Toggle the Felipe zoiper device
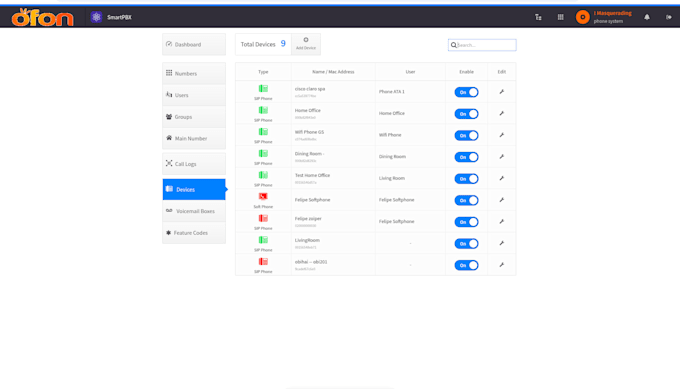The height and width of the screenshot is (389, 680). [x=466, y=222]
